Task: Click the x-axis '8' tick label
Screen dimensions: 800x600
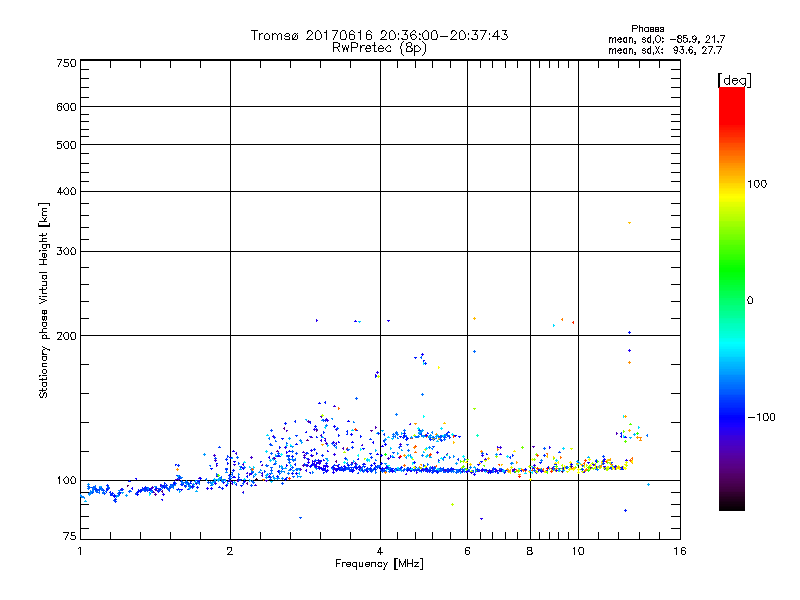Action: (530, 551)
